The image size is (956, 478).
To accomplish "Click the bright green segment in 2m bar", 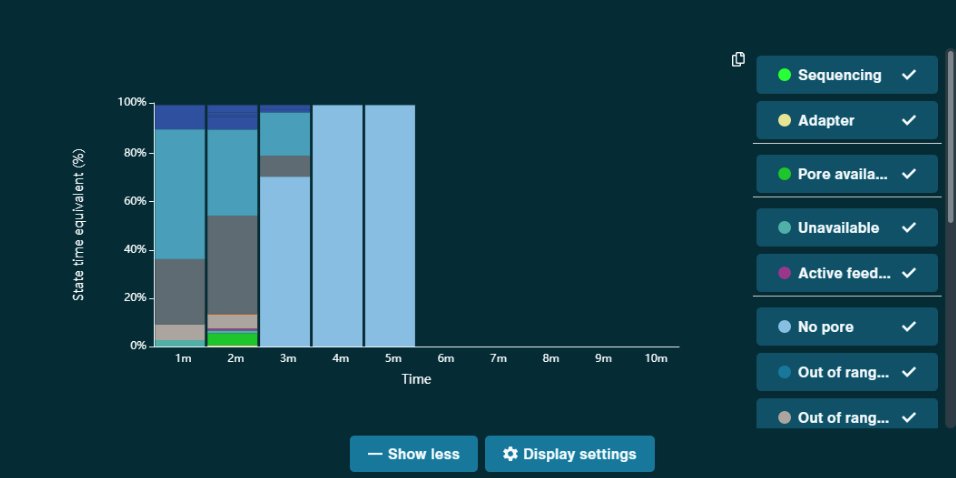I will click(x=232, y=339).
